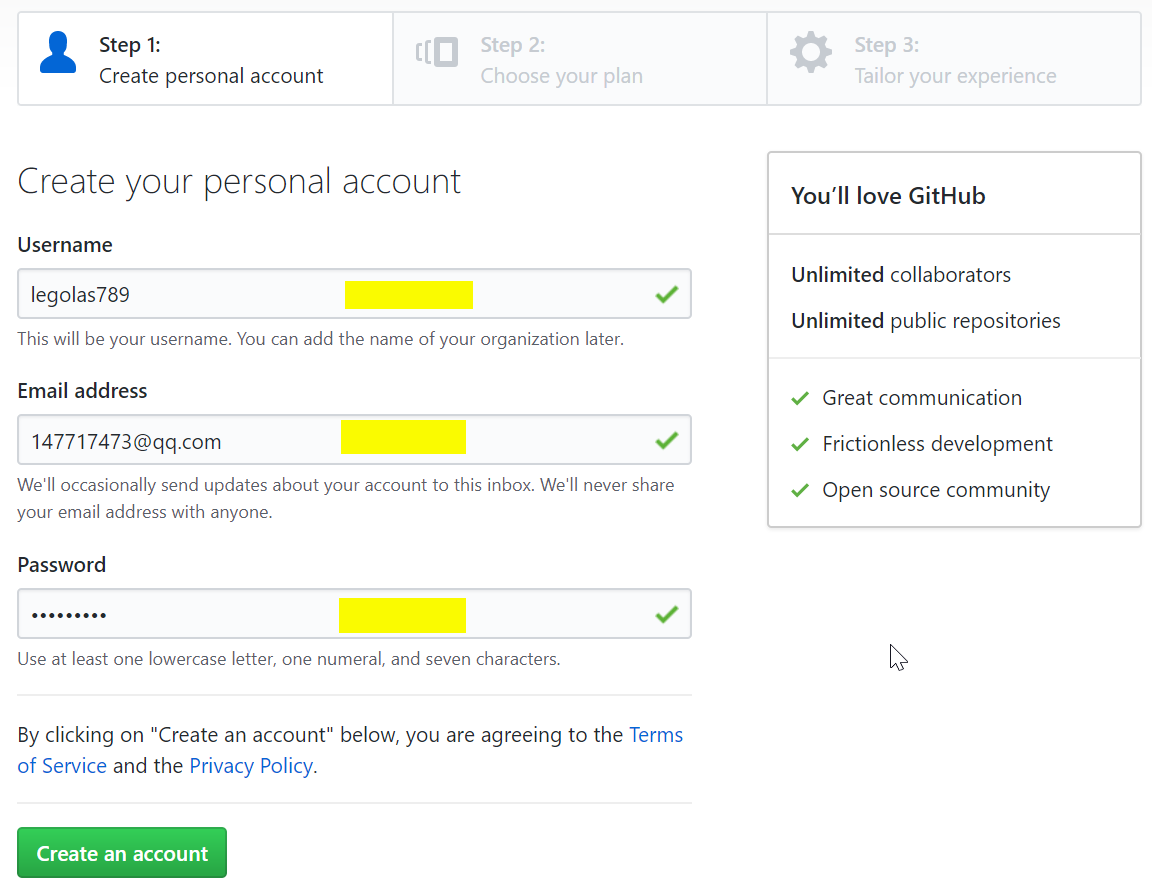Click the You'll love GitHub panel heading
Viewport: 1152px width, 883px height.
[888, 196]
